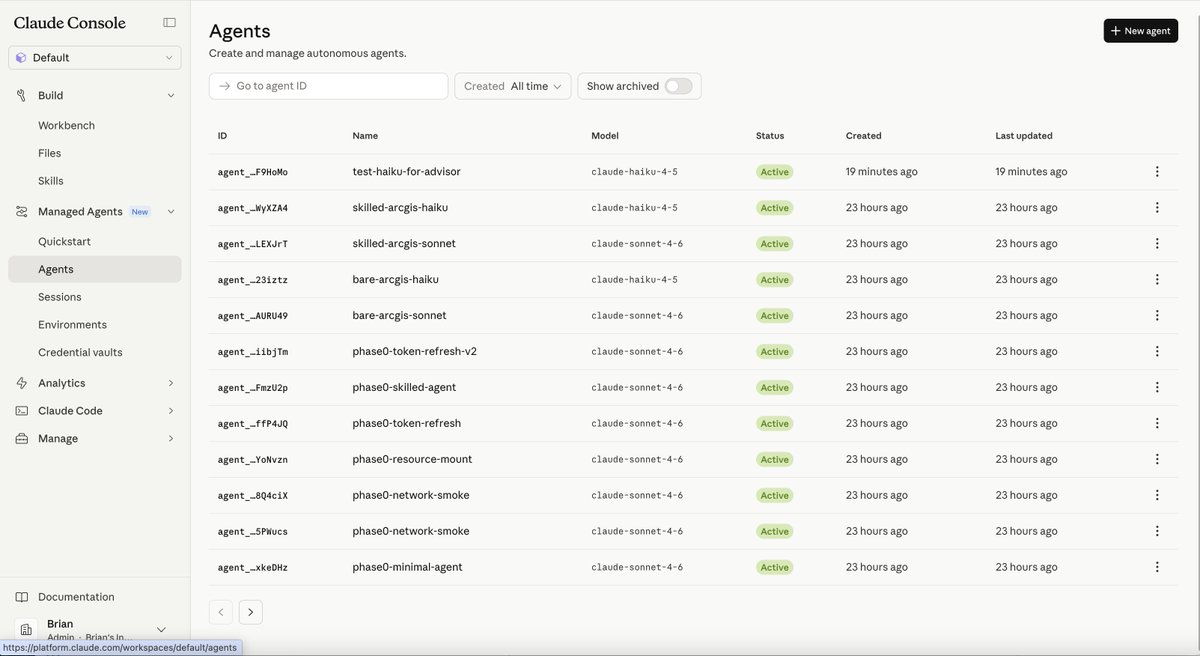
Task: Click the Model column header
Action: tap(605, 136)
